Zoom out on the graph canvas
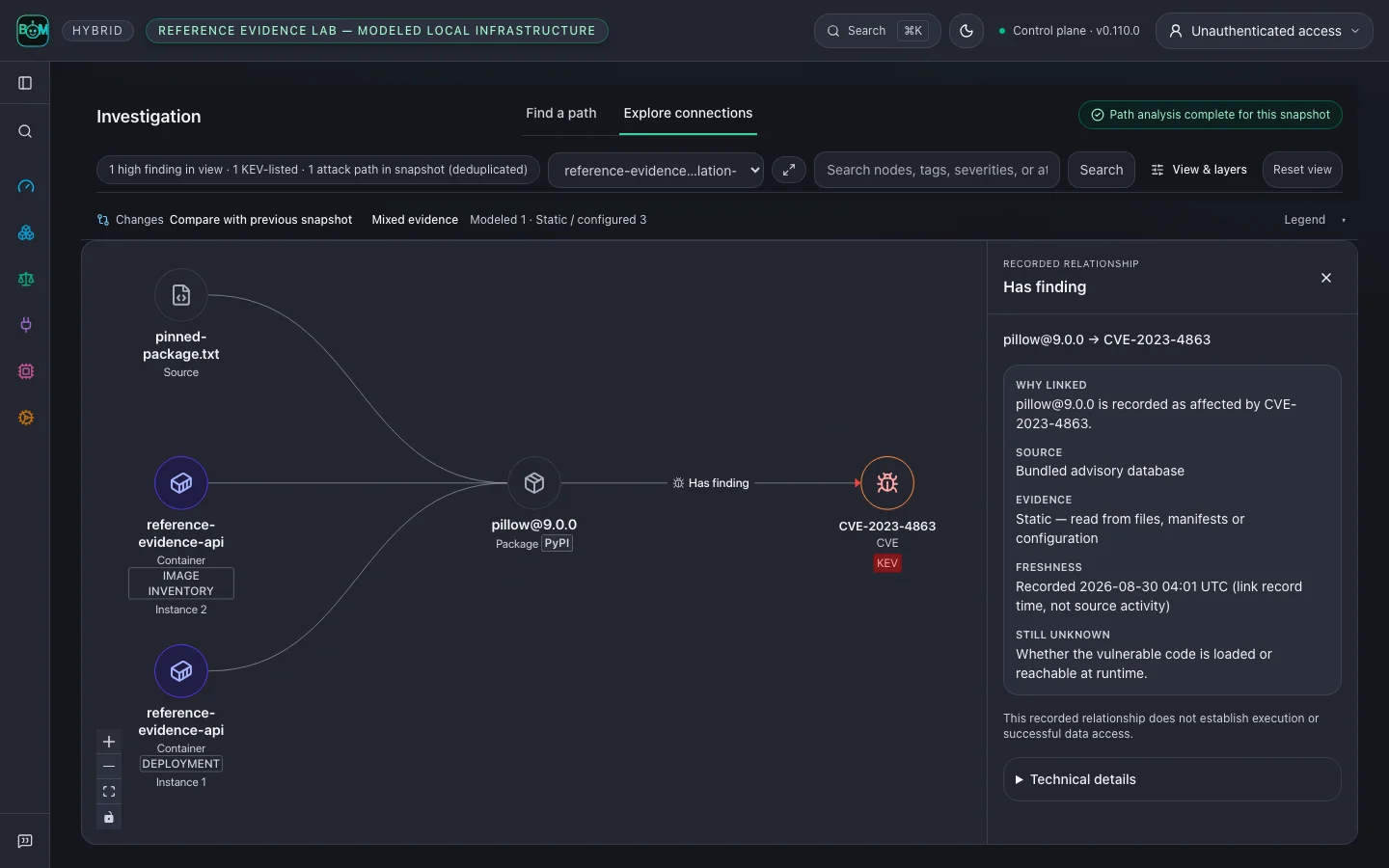 tap(109, 767)
